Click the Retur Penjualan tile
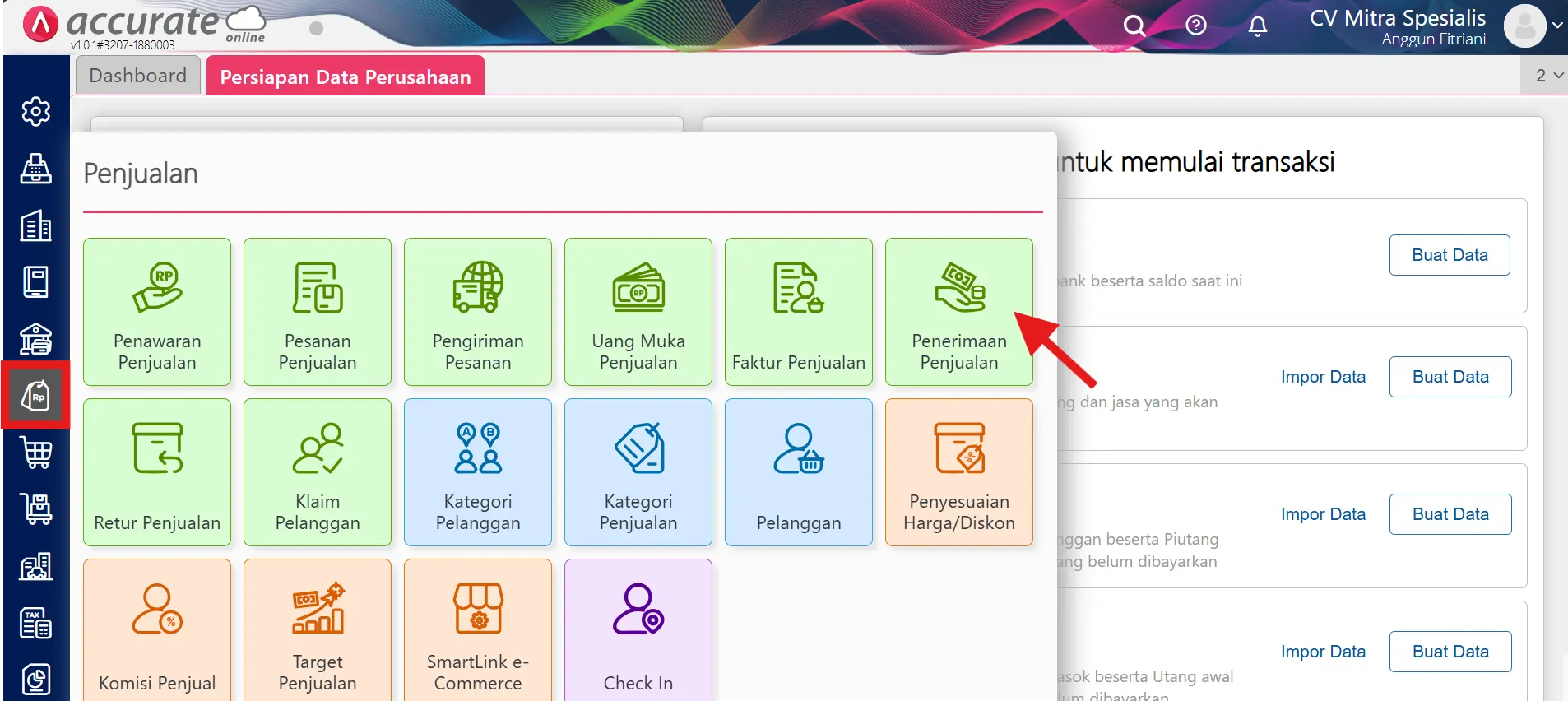The width and height of the screenshot is (1568, 701). coord(156,472)
